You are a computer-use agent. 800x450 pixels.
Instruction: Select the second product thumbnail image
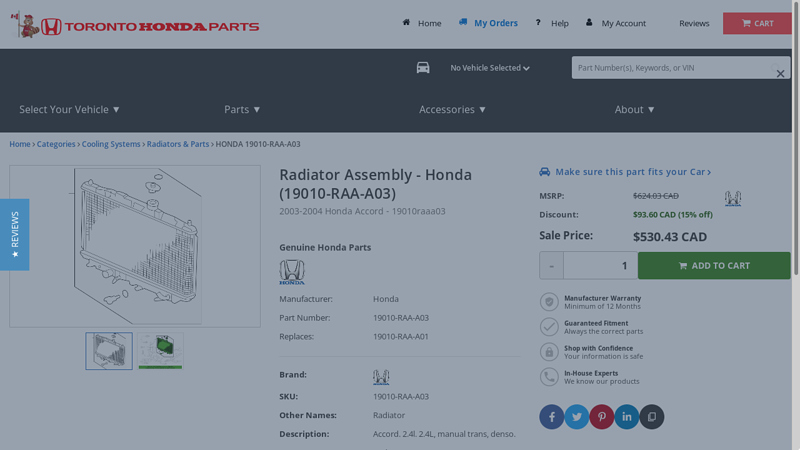[160, 351]
